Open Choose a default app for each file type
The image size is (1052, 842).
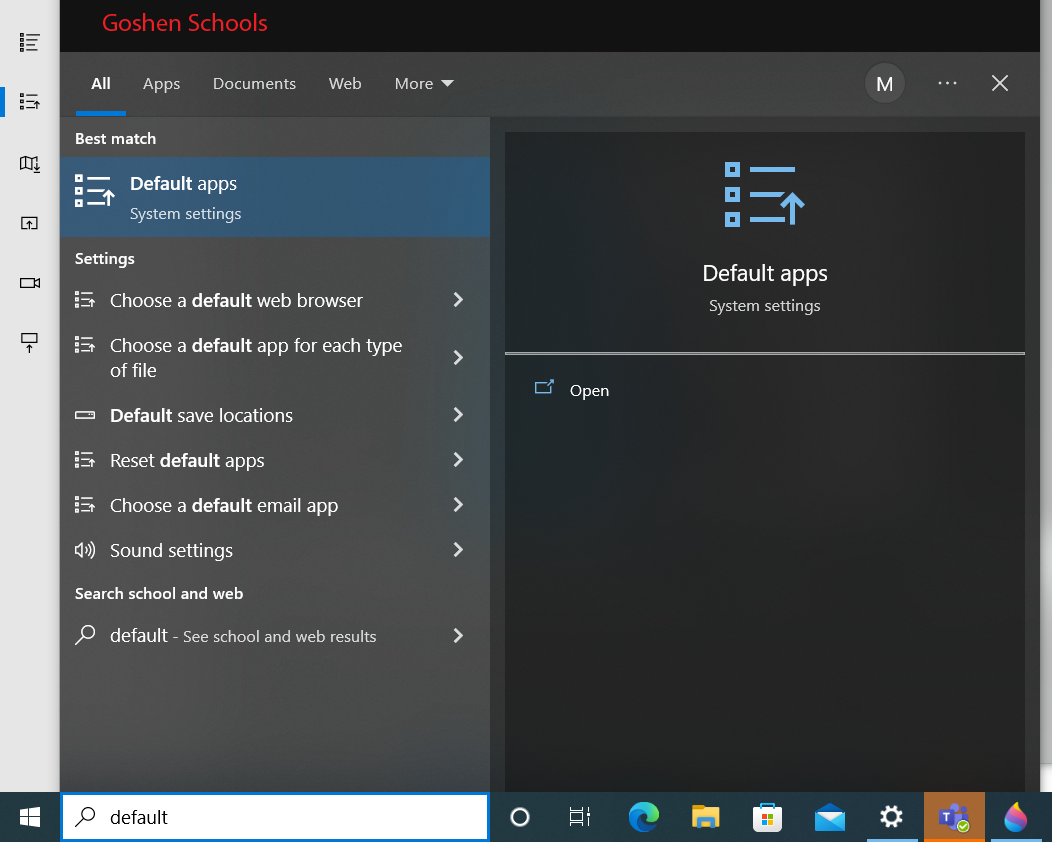pyautogui.click(x=275, y=358)
